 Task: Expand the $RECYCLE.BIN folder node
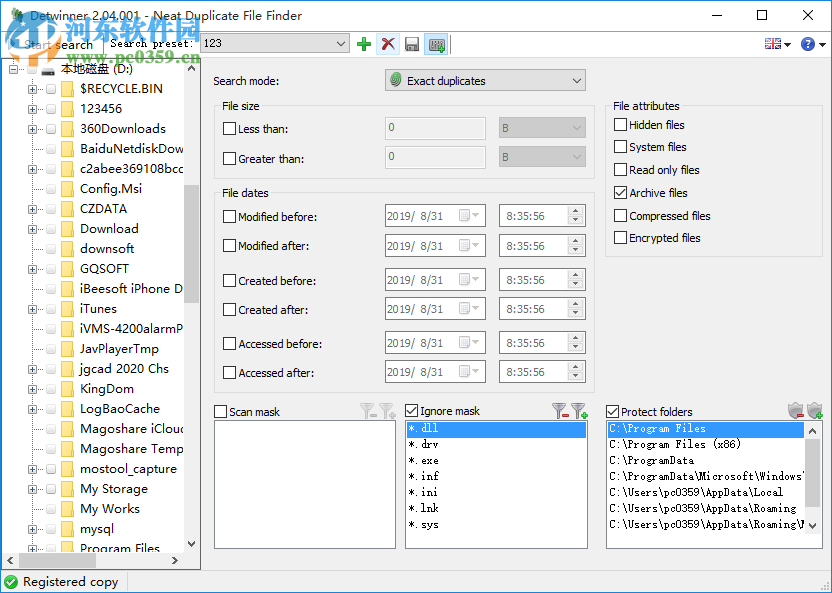click(32, 89)
